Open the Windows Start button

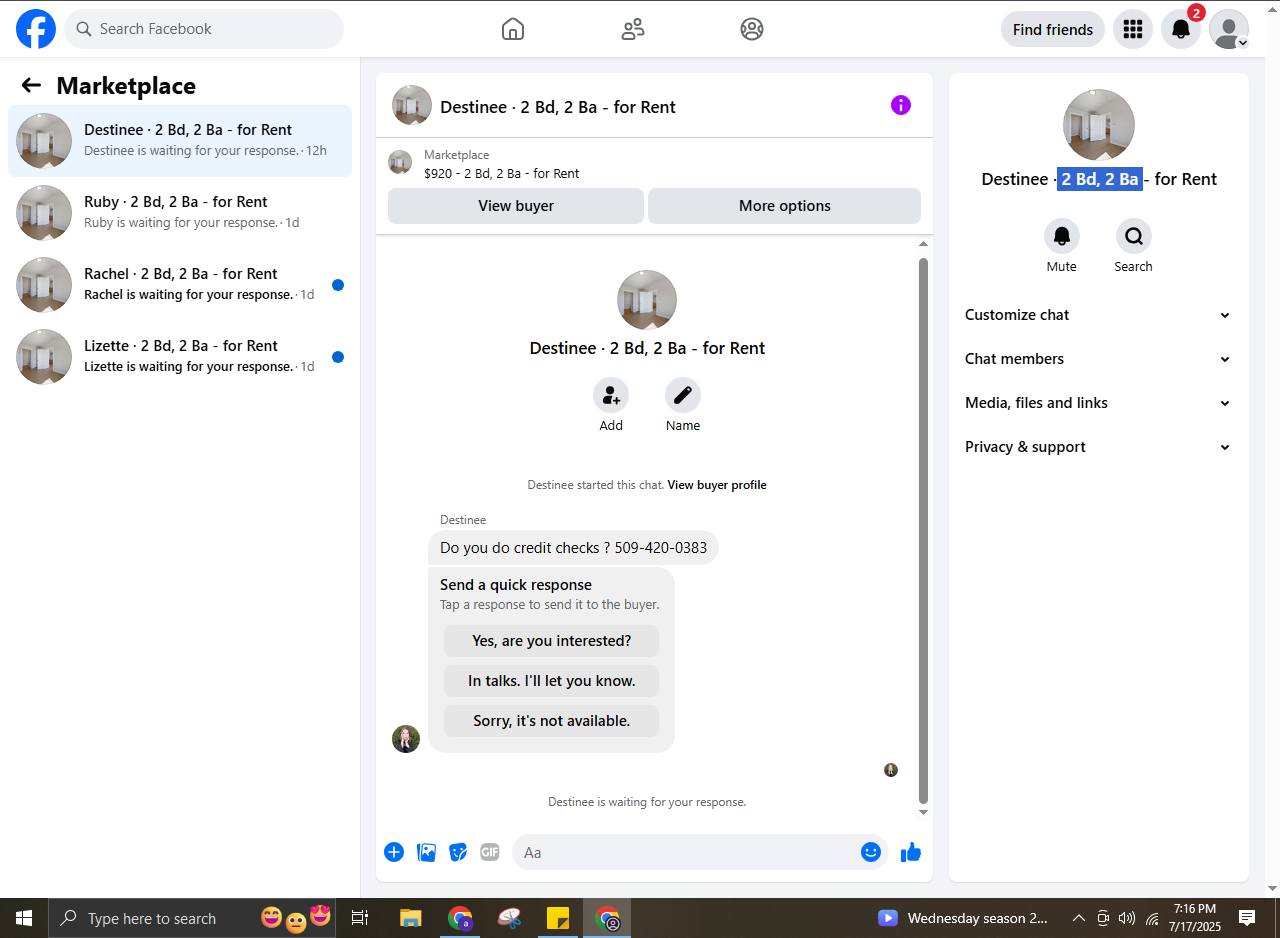tap(24, 918)
